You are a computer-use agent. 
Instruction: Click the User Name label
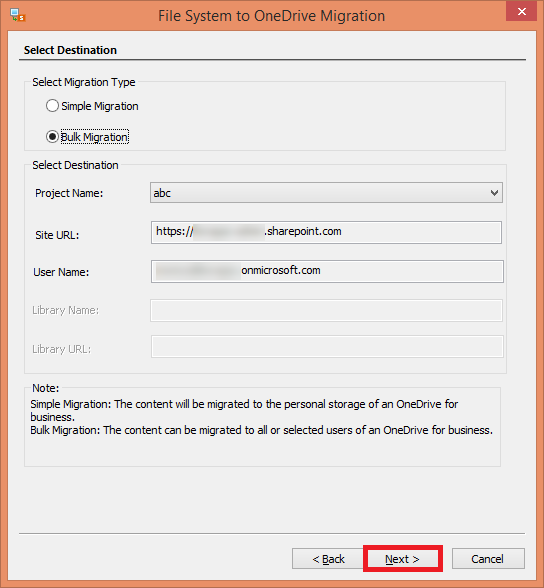coord(61,272)
